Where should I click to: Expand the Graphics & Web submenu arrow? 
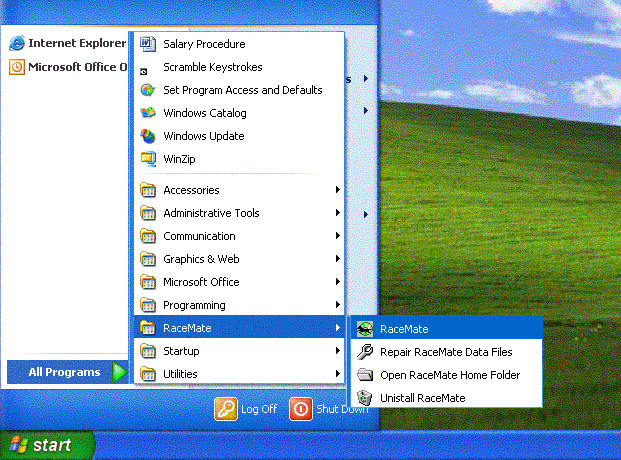click(337, 259)
